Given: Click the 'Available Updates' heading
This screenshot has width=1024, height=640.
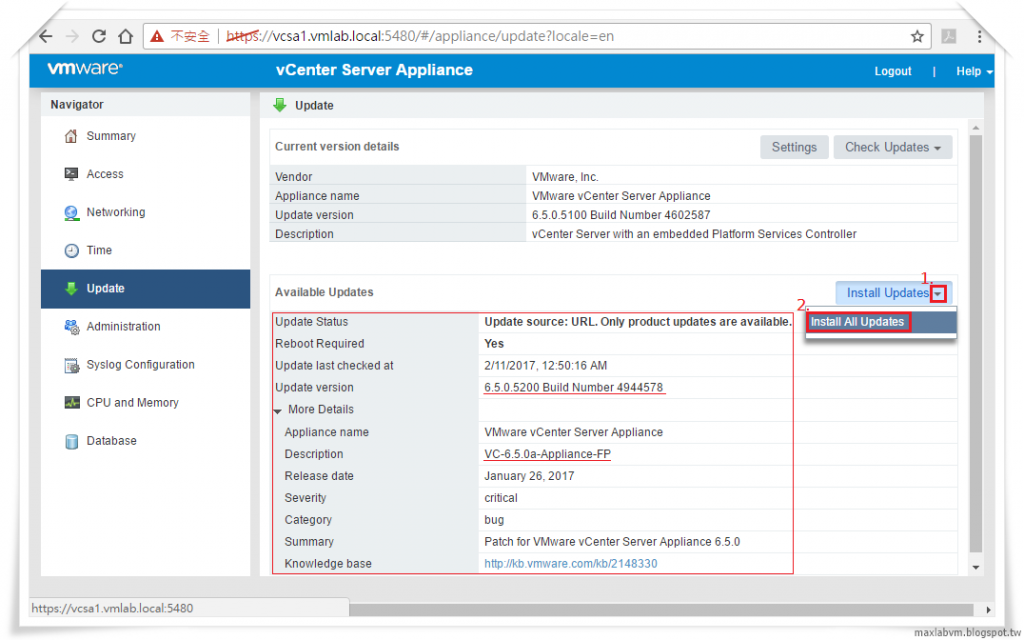Looking at the screenshot, I should pos(324,292).
